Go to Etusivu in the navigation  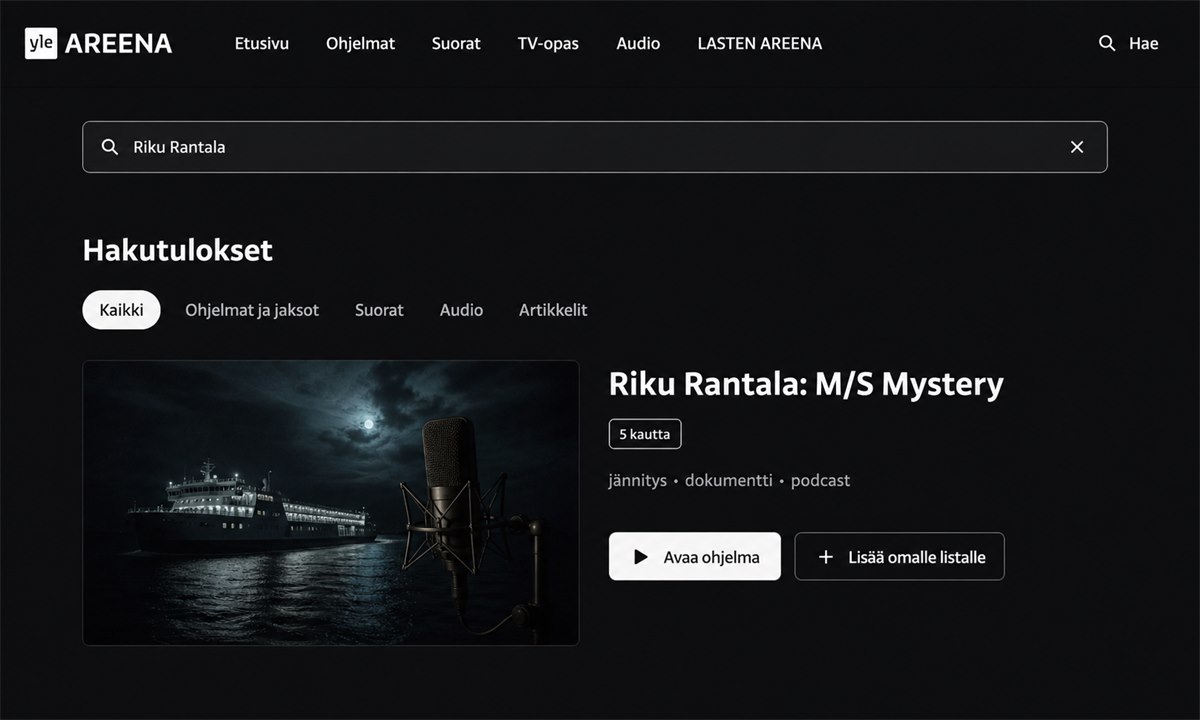[262, 43]
